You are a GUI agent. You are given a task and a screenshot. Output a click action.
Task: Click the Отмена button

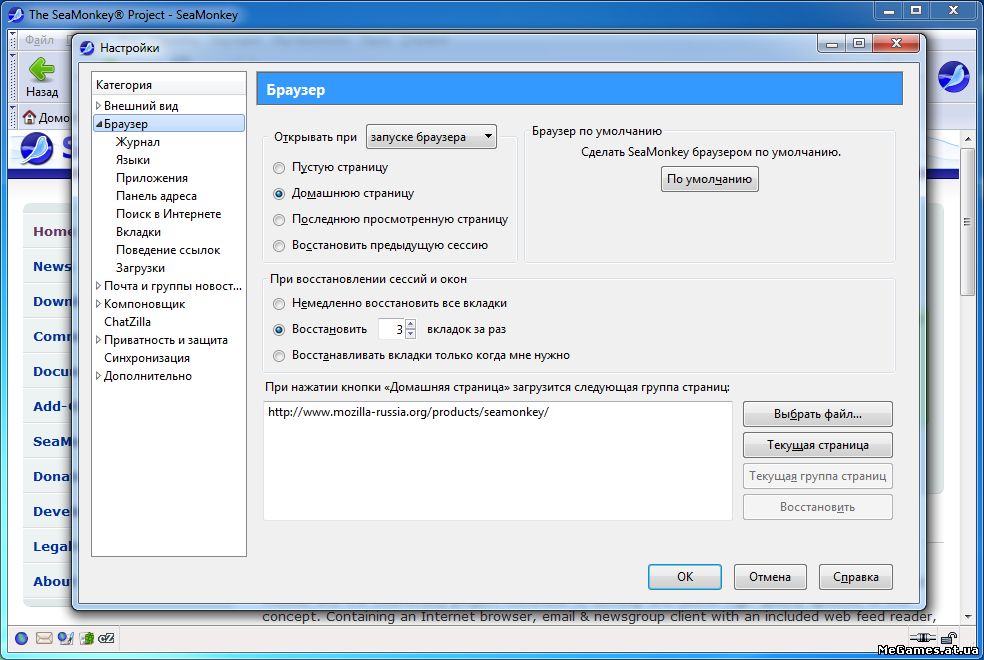click(x=770, y=577)
